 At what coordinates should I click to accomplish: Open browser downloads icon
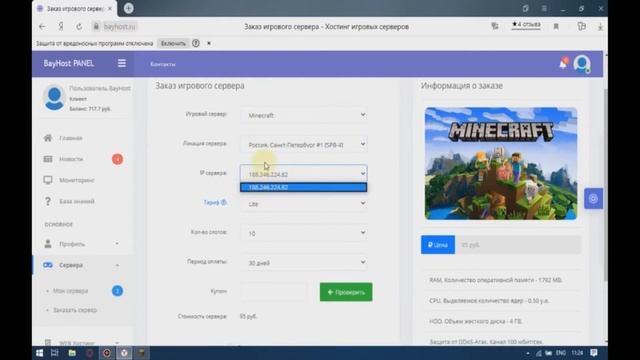point(600,27)
